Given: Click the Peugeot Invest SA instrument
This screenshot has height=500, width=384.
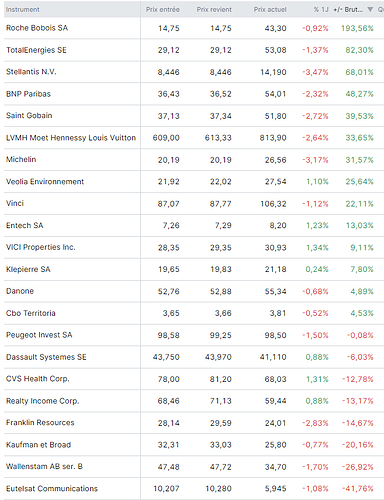Looking at the screenshot, I should coord(39,335).
